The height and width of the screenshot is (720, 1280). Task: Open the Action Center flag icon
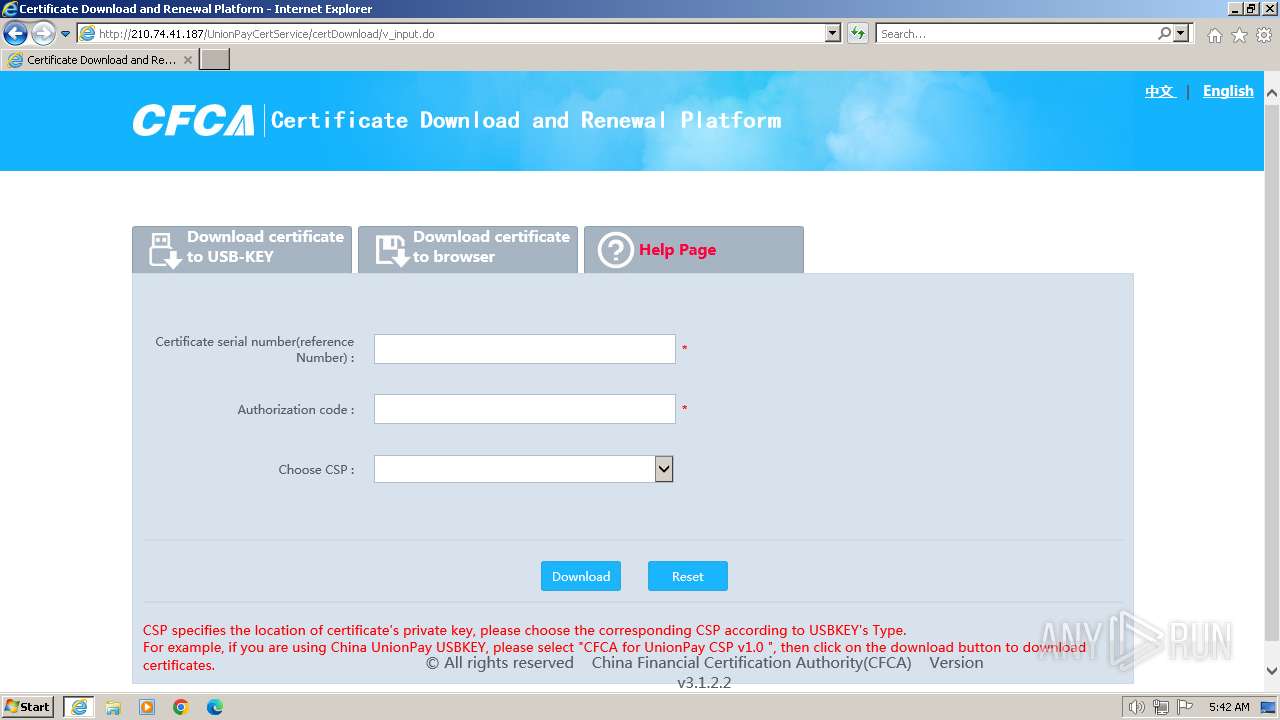pyautogui.click(x=1185, y=707)
